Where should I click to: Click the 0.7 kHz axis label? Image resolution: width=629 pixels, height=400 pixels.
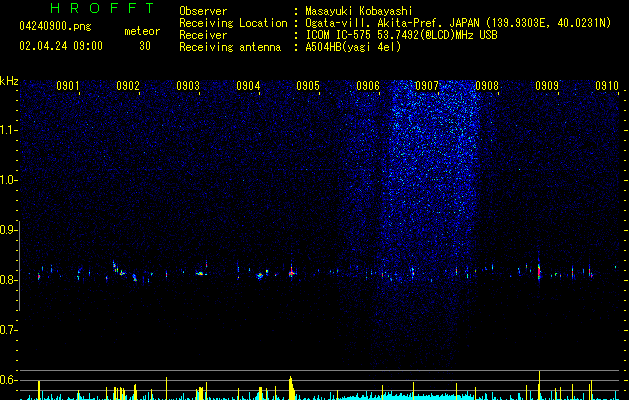[8, 330]
